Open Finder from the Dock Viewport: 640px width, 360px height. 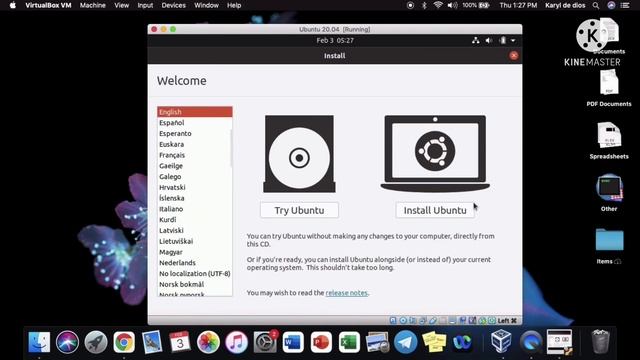click(39, 342)
